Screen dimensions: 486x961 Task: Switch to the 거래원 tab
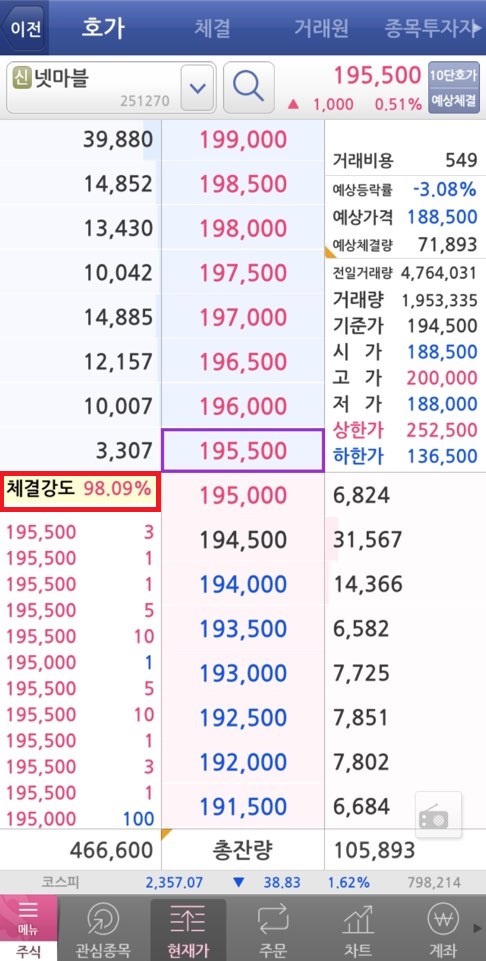(321, 28)
